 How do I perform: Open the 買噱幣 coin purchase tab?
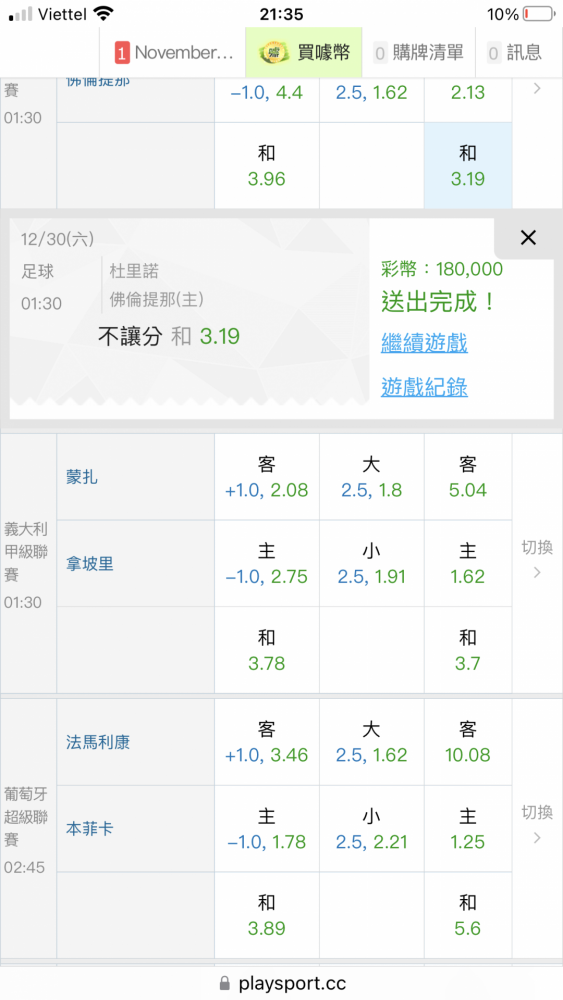(x=303, y=52)
